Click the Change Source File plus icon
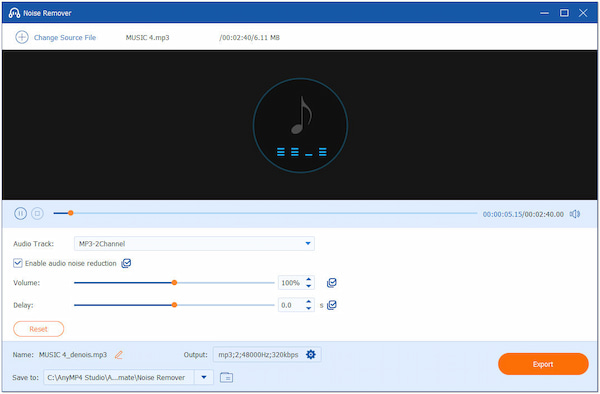Viewport: 600px width, 394px height. click(22, 37)
